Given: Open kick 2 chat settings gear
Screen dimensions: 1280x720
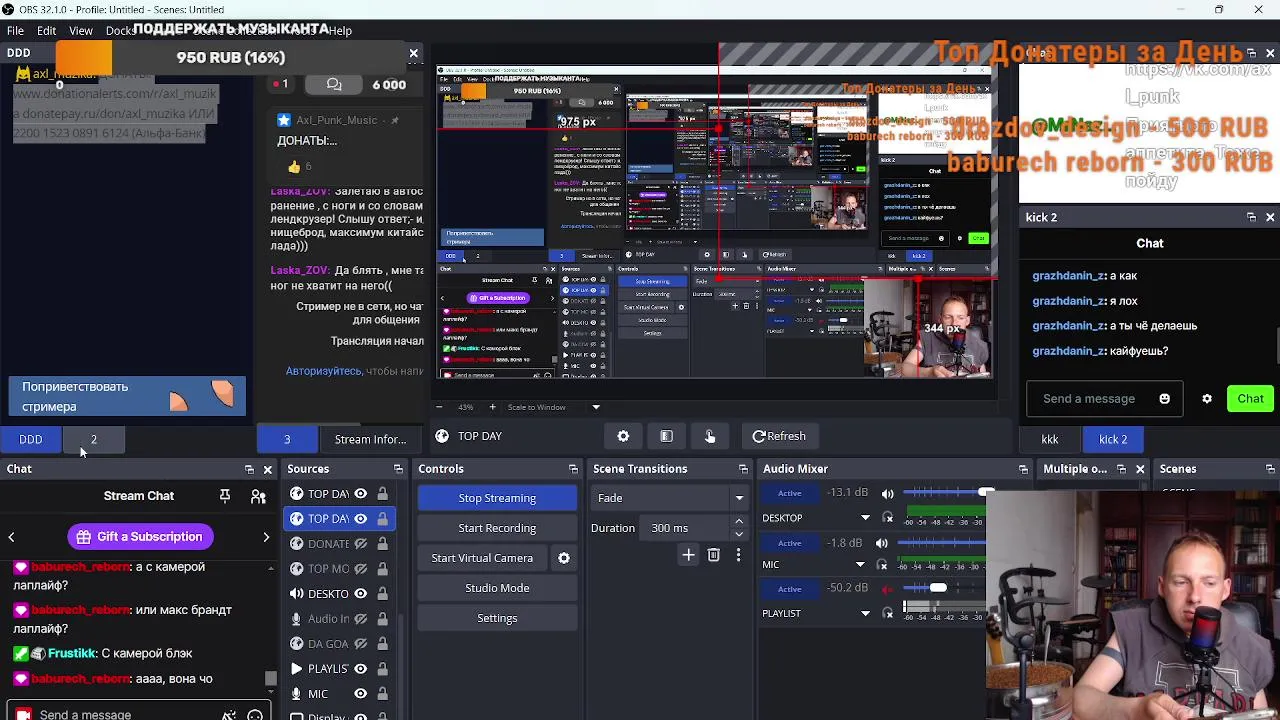Looking at the screenshot, I should (x=1207, y=399).
